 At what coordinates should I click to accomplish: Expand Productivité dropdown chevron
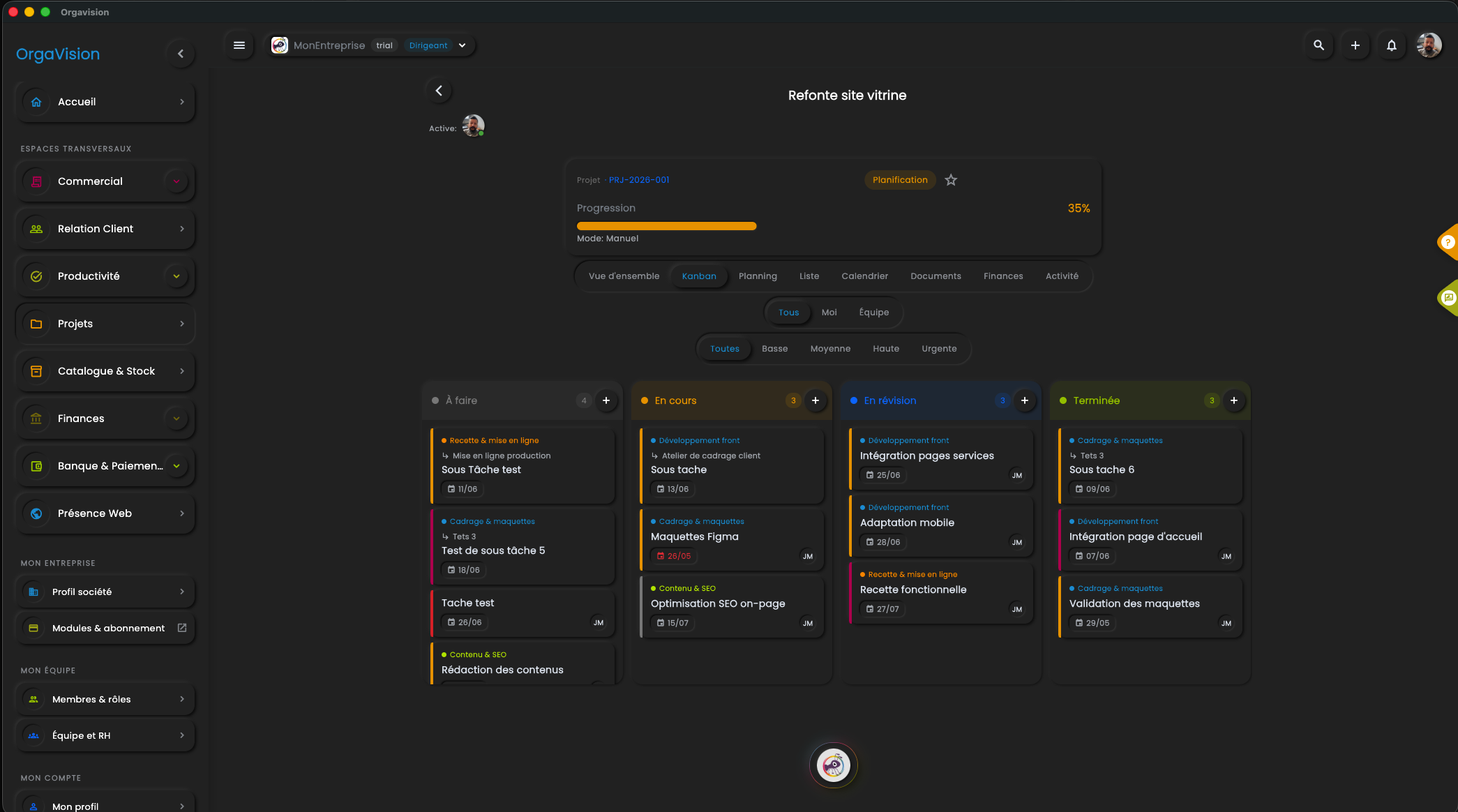176,276
